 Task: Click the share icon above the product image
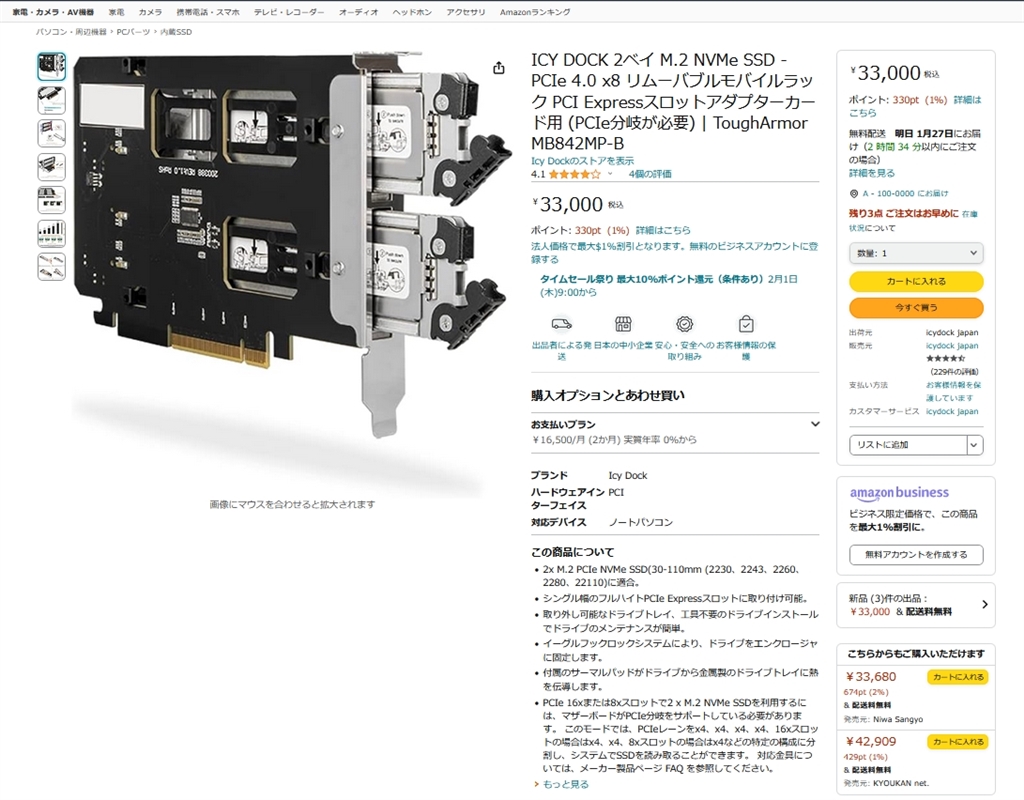click(499, 68)
